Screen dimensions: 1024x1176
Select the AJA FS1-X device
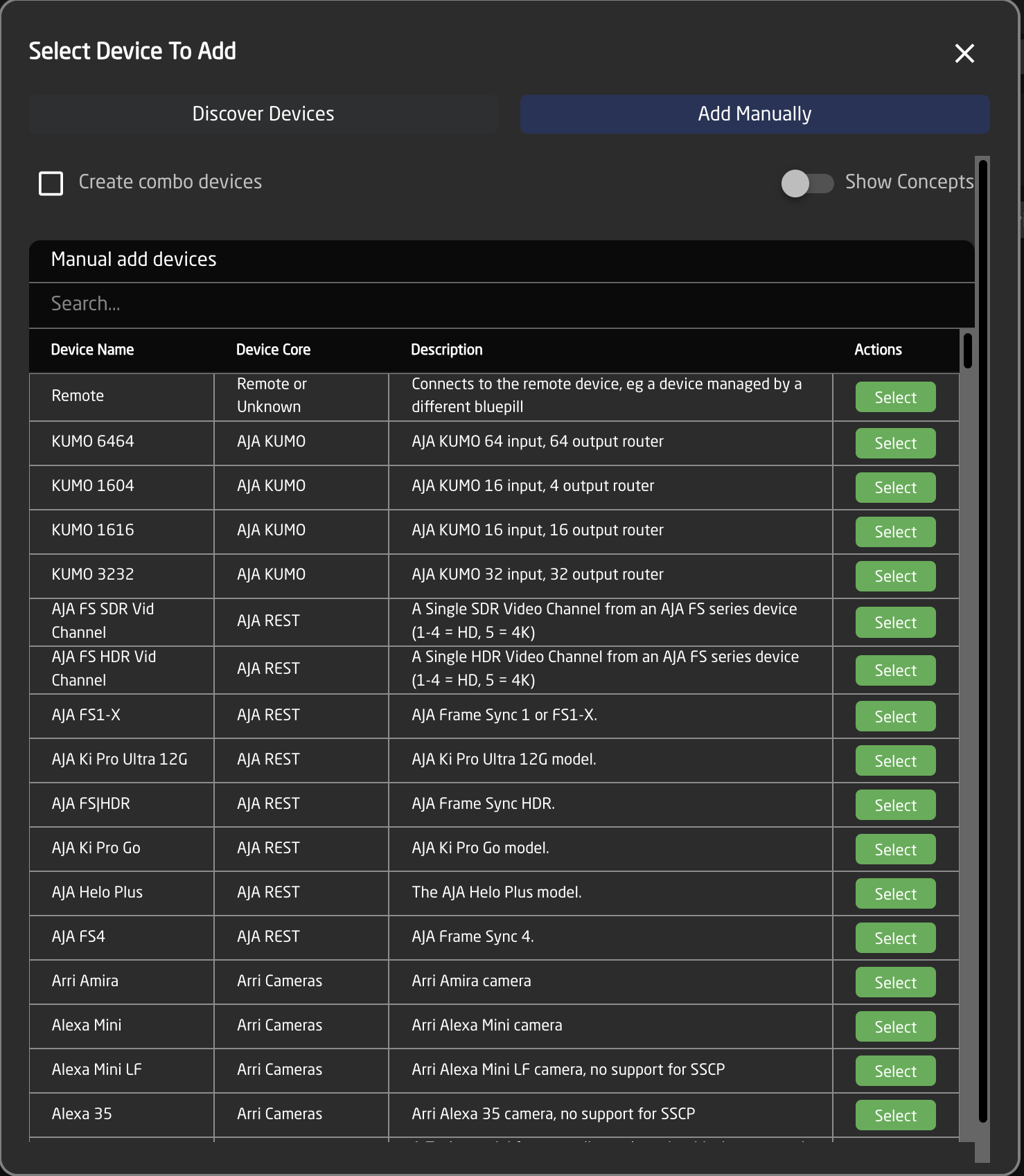pyautogui.click(x=895, y=717)
